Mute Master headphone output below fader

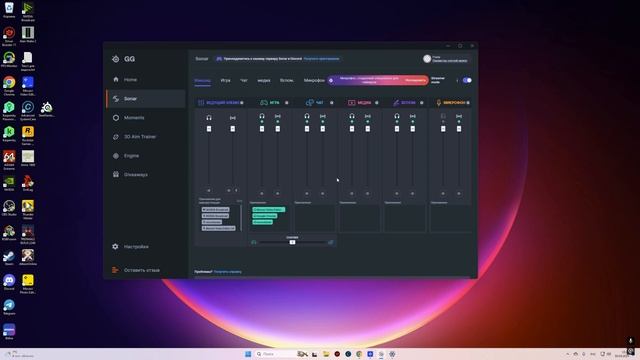click(x=209, y=190)
